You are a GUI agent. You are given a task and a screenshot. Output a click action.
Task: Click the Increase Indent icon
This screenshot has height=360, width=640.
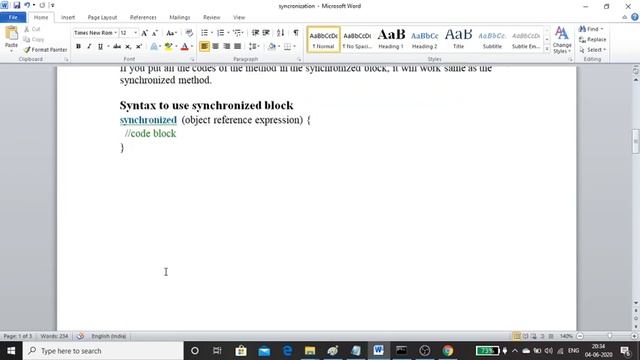tap(266, 33)
